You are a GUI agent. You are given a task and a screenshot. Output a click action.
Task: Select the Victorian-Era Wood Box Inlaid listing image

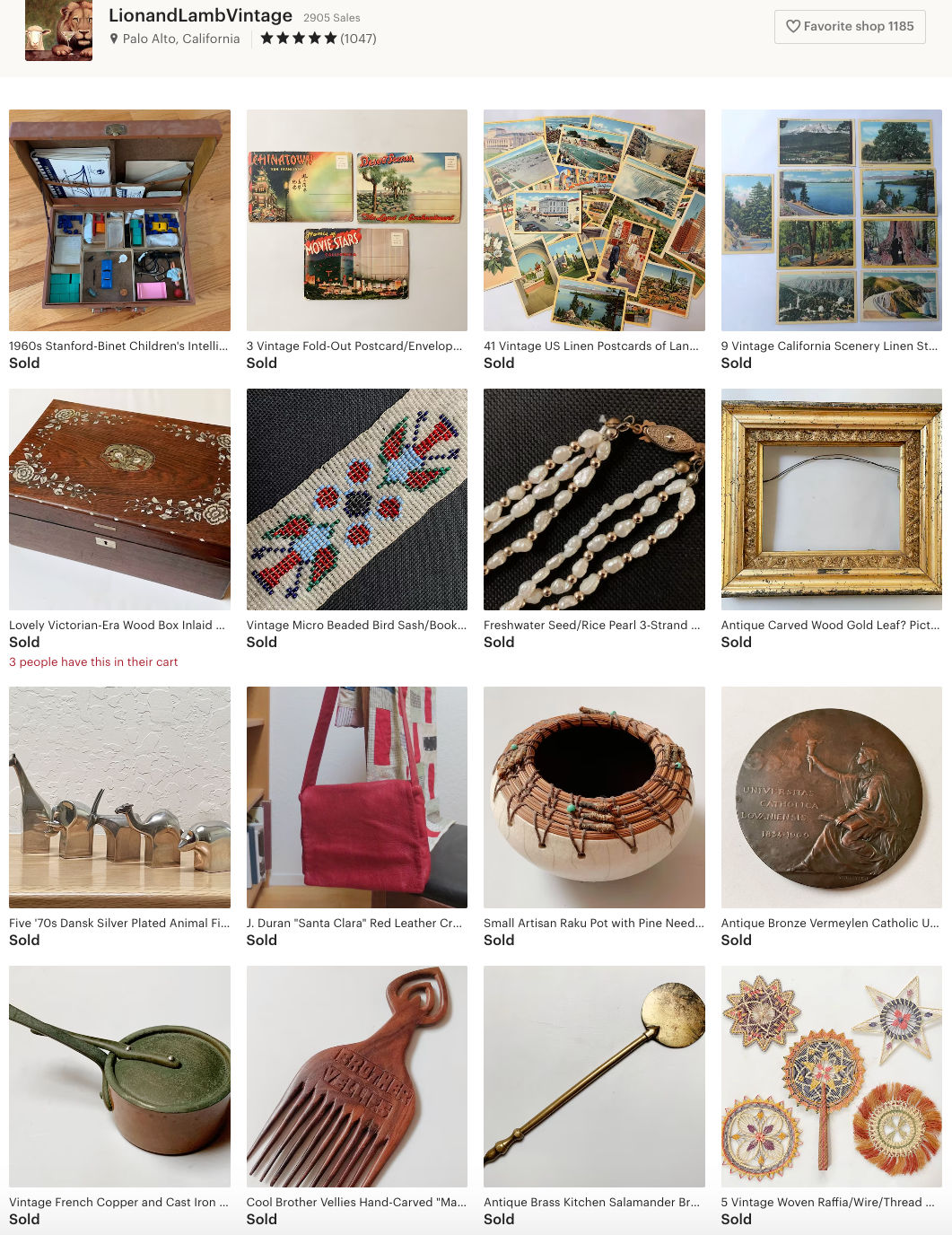tap(119, 499)
